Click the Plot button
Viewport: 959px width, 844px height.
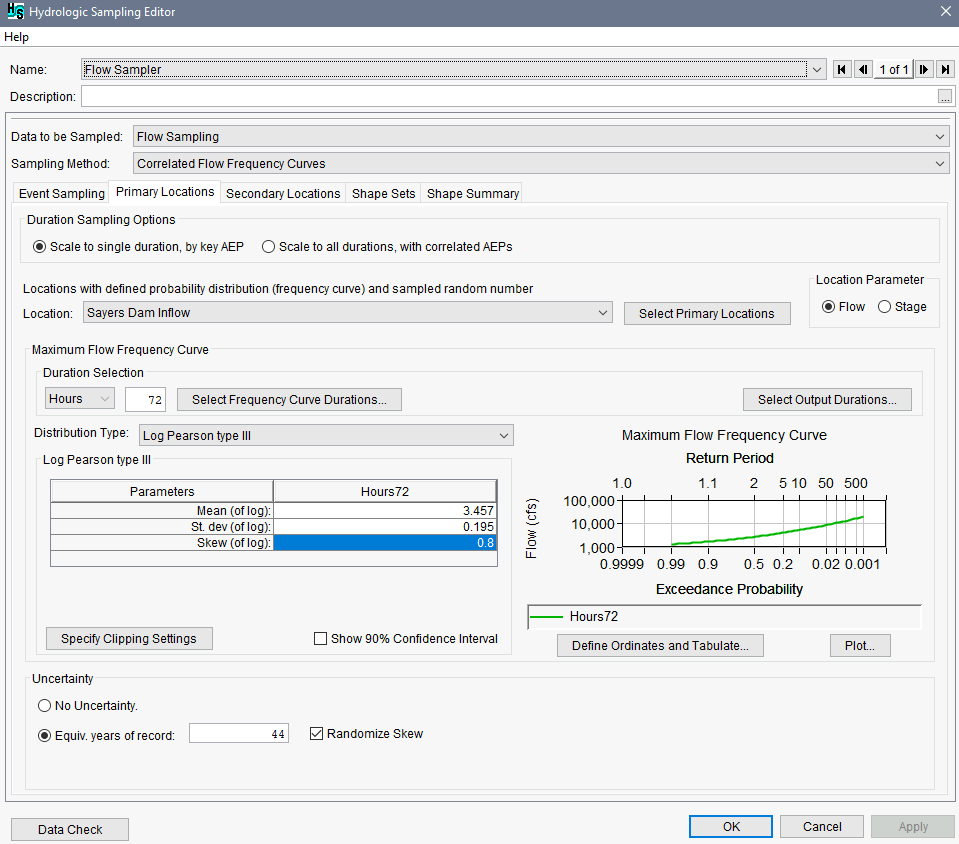(x=860, y=645)
